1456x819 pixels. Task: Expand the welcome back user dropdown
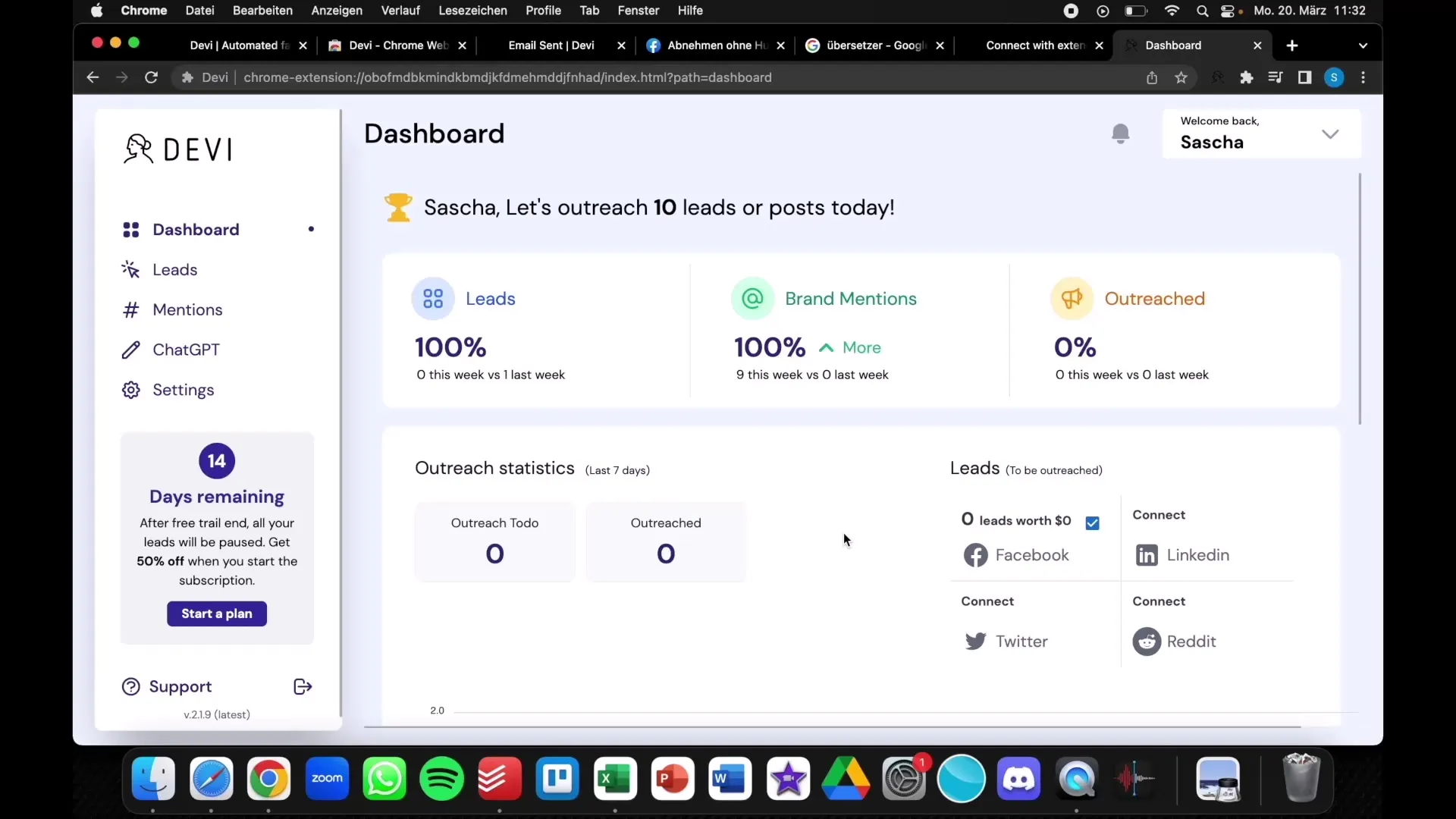(1330, 133)
